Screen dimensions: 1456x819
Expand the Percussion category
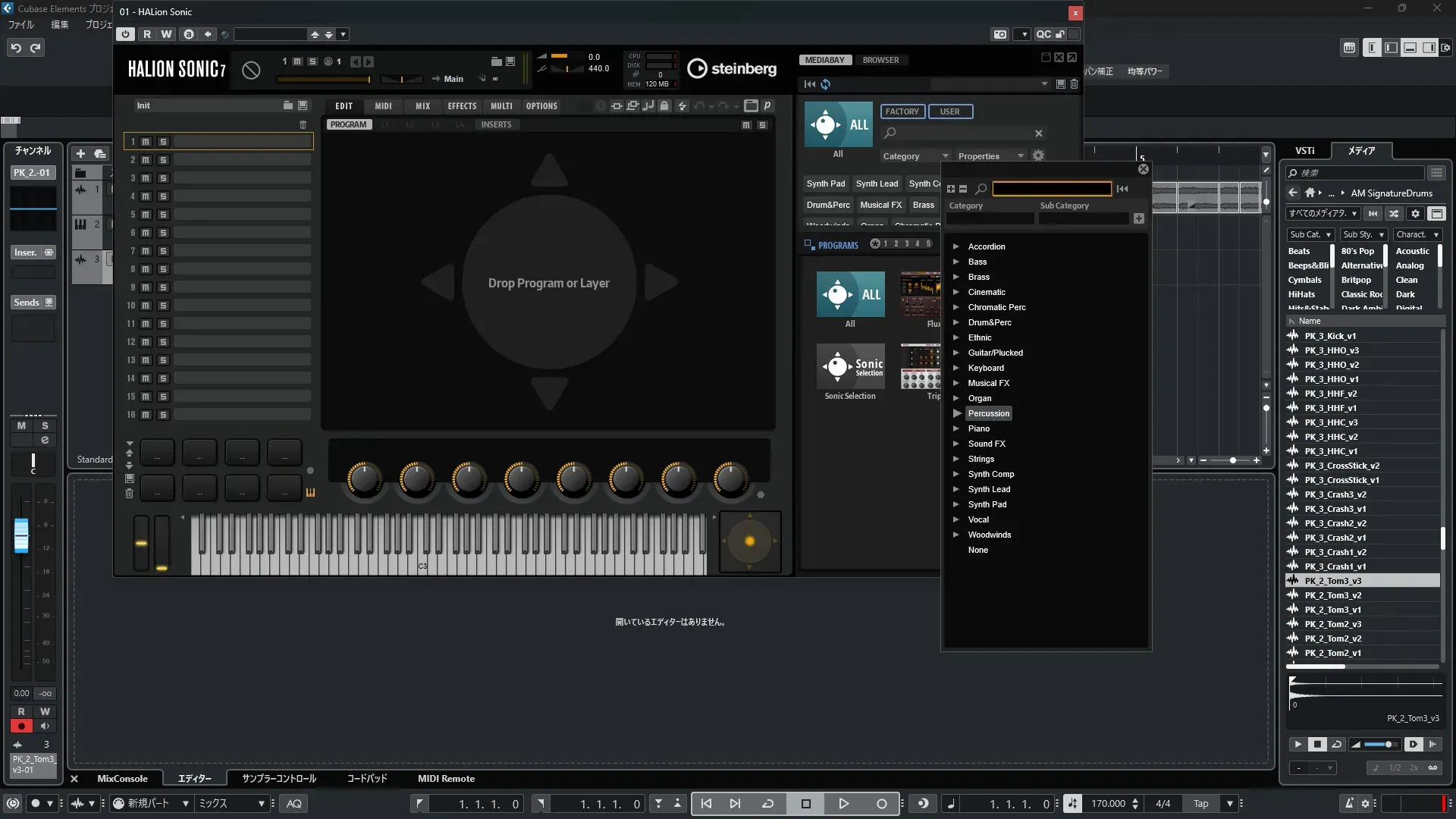[957, 413]
